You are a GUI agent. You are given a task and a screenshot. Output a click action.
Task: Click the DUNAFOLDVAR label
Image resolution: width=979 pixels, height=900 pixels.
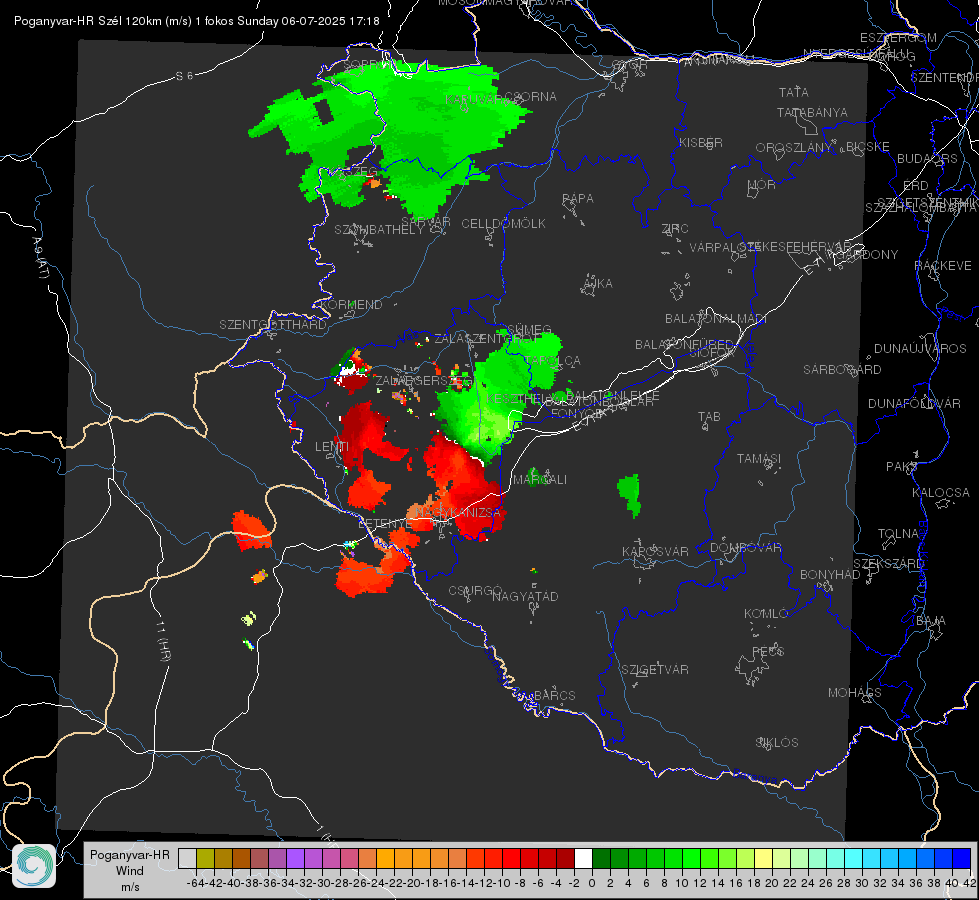[914, 403]
